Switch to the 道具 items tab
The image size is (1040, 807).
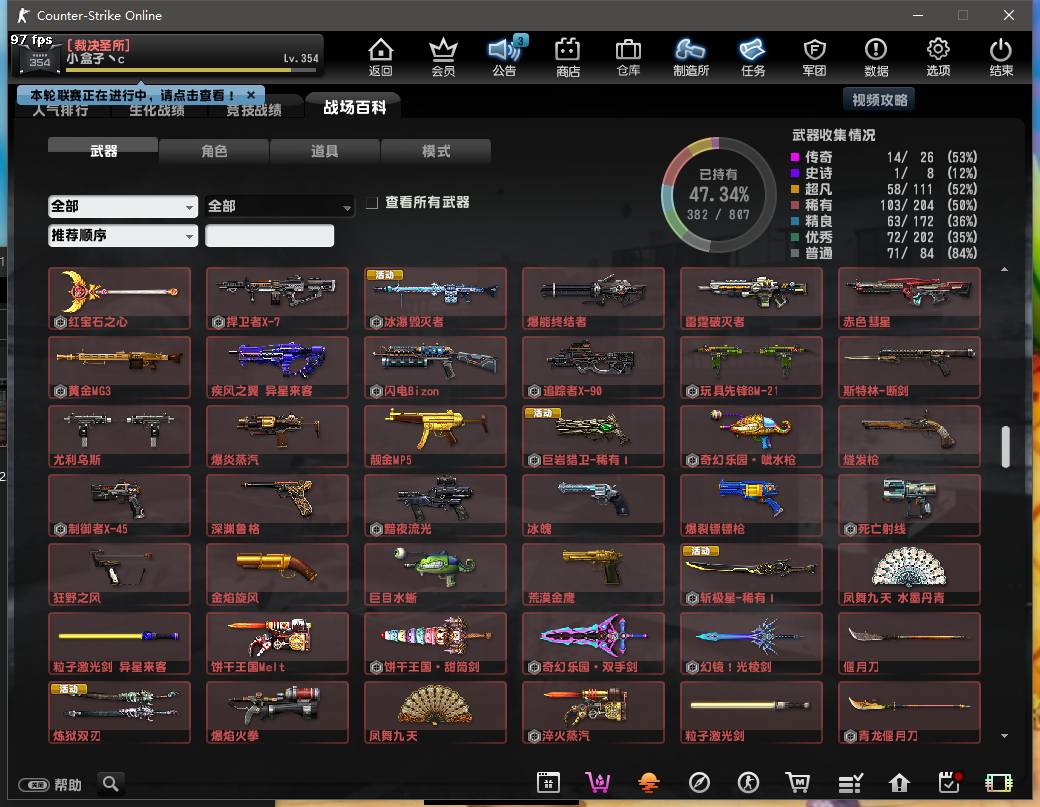pyautogui.click(x=324, y=151)
